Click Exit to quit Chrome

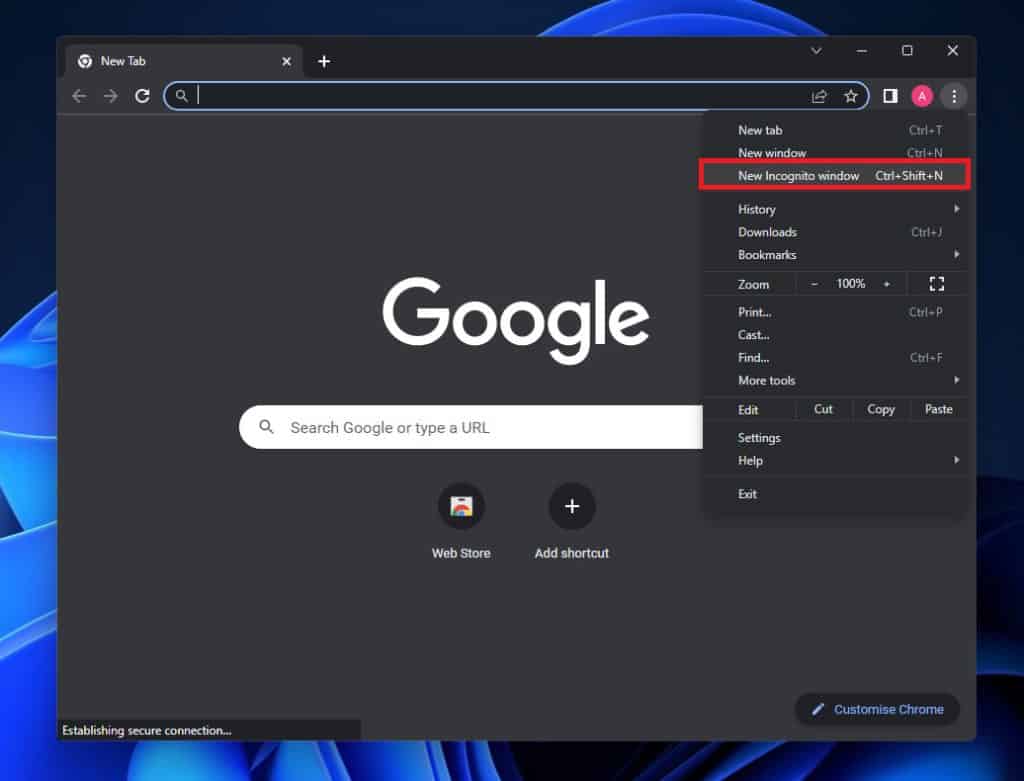[x=747, y=493]
